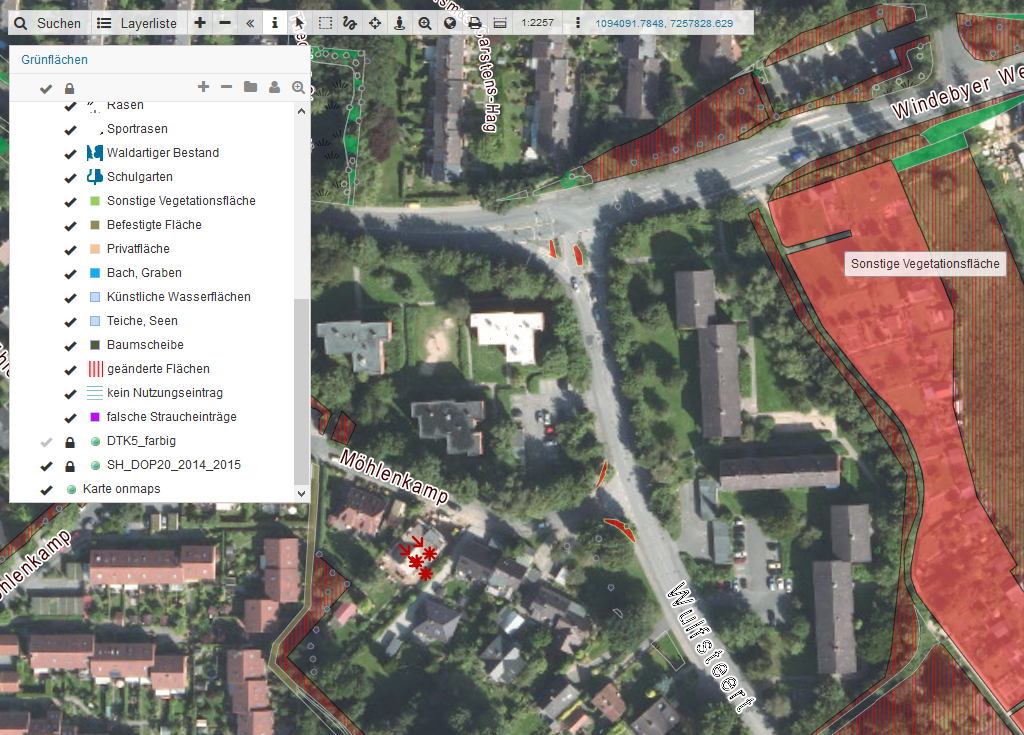Open the Layerliste panel
Image resolution: width=1024 pixels, height=735 pixels.
pos(137,23)
